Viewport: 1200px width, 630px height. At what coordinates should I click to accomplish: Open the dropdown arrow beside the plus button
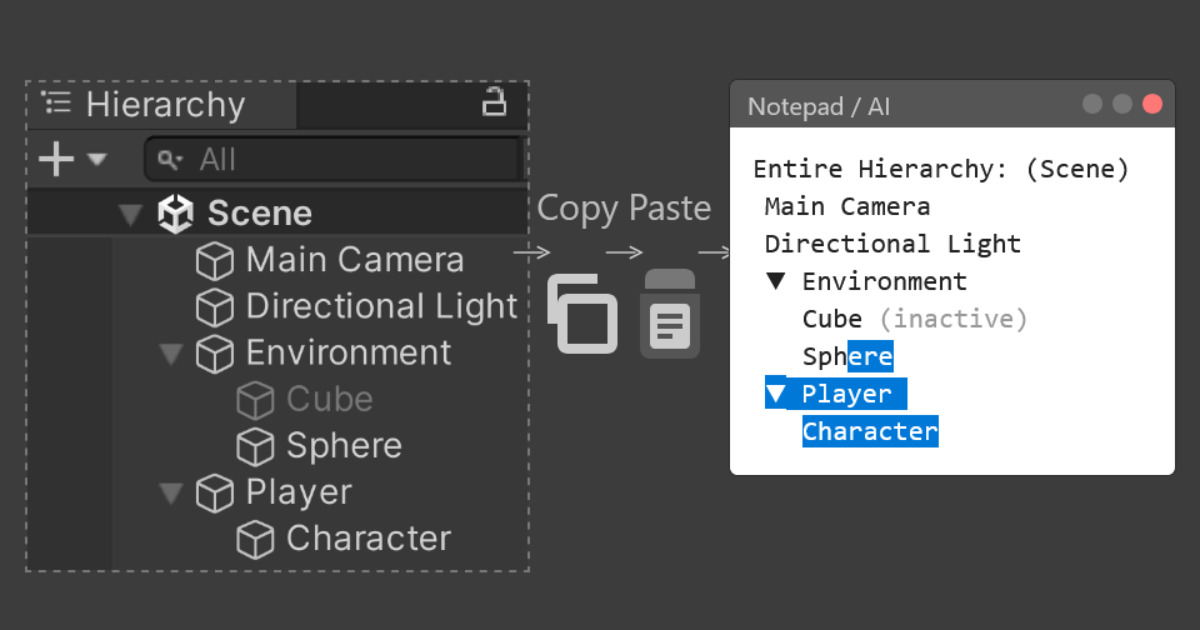[95, 160]
